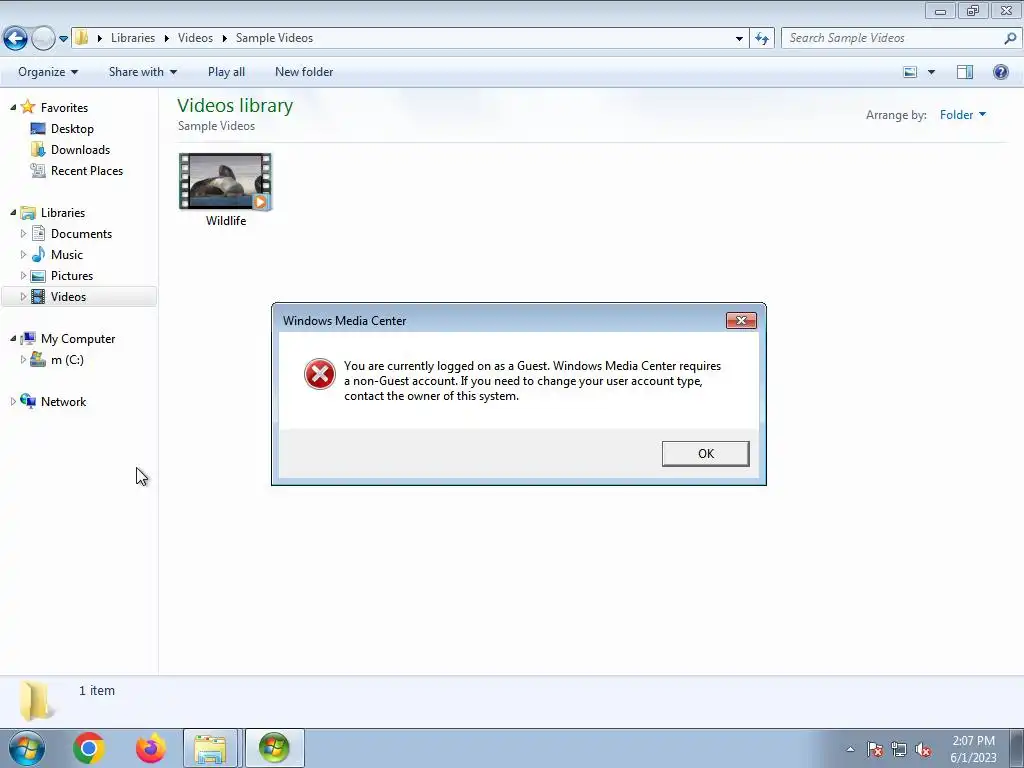
Task: Click OK in Windows Media Center dialog
Action: [x=705, y=453]
